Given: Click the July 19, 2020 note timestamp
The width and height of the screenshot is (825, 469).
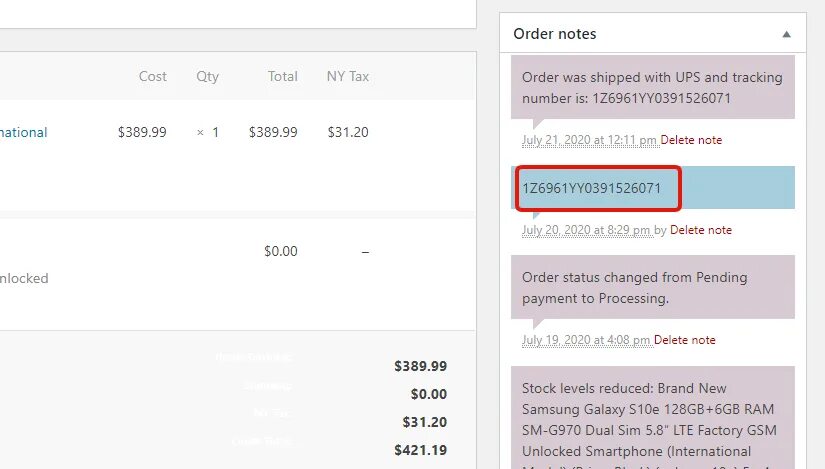Looking at the screenshot, I should pos(586,340).
